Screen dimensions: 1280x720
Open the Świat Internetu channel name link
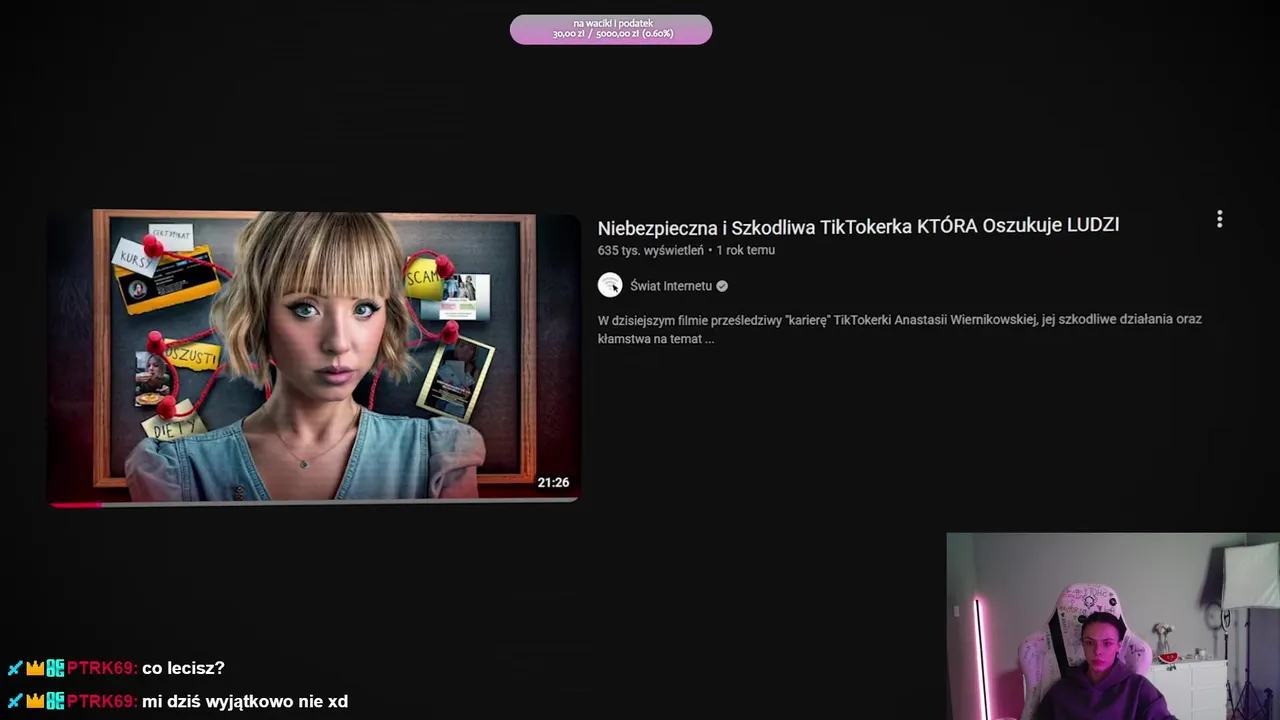pyautogui.click(x=671, y=286)
